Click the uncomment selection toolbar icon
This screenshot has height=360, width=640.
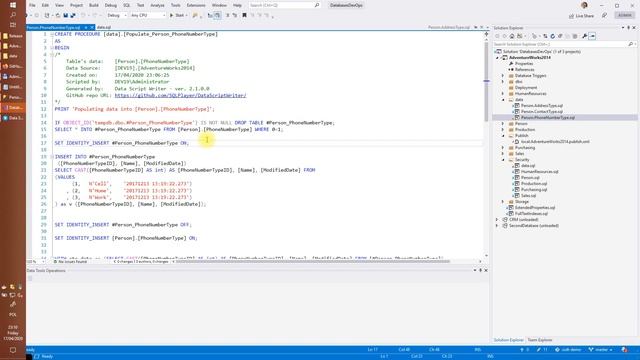[x=235, y=16]
